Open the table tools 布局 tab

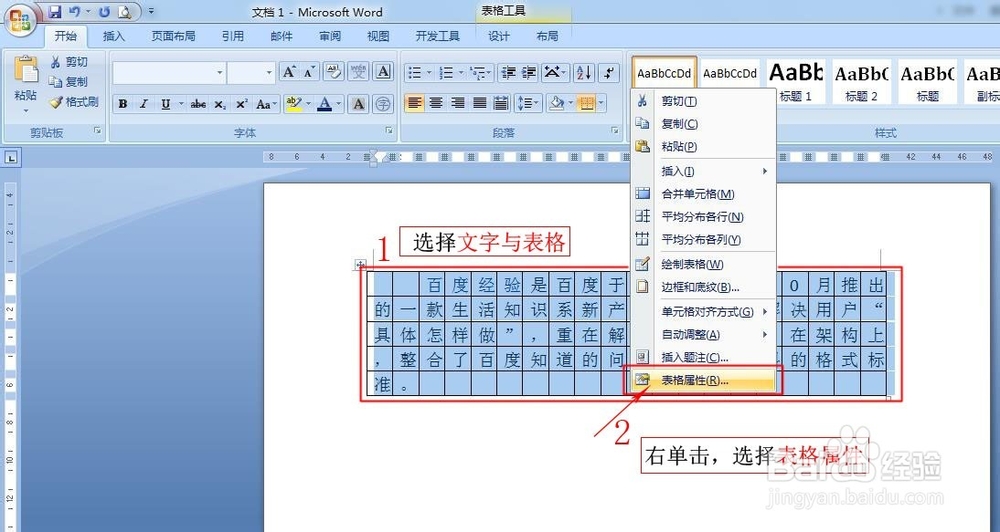(547, 36)
